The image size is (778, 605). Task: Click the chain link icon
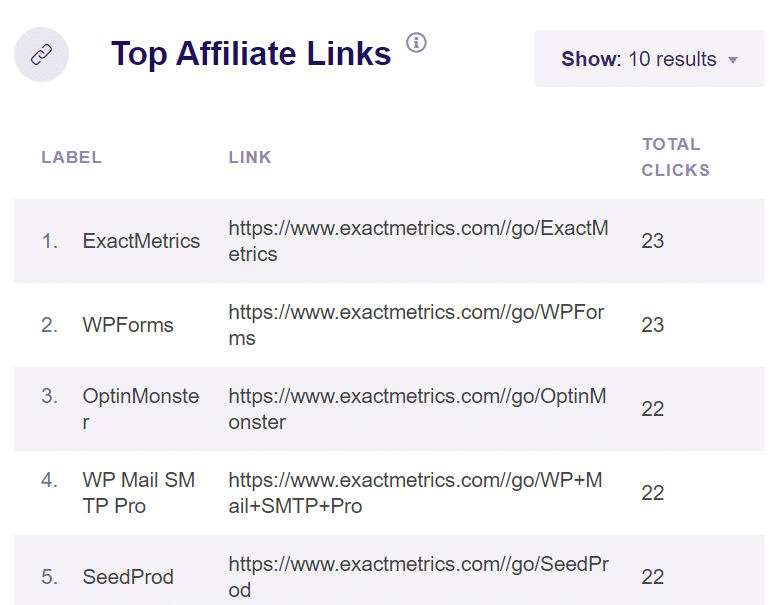tap(41, 55)
